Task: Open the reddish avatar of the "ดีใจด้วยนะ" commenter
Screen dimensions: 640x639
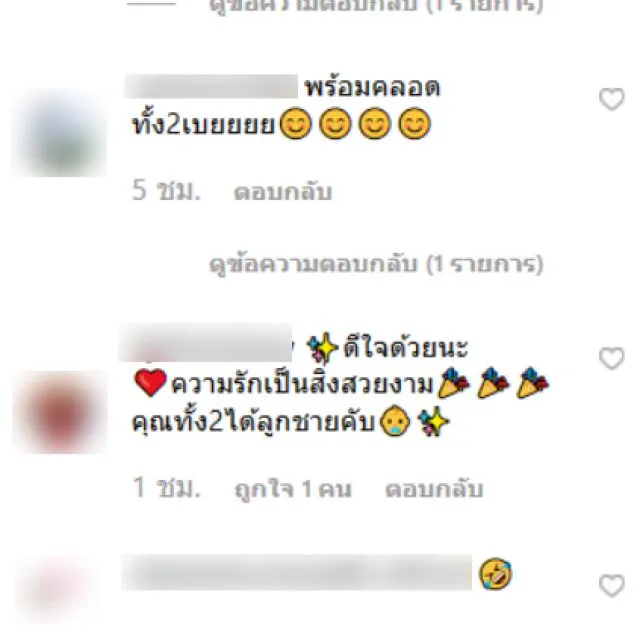Action: coord(60,412)
